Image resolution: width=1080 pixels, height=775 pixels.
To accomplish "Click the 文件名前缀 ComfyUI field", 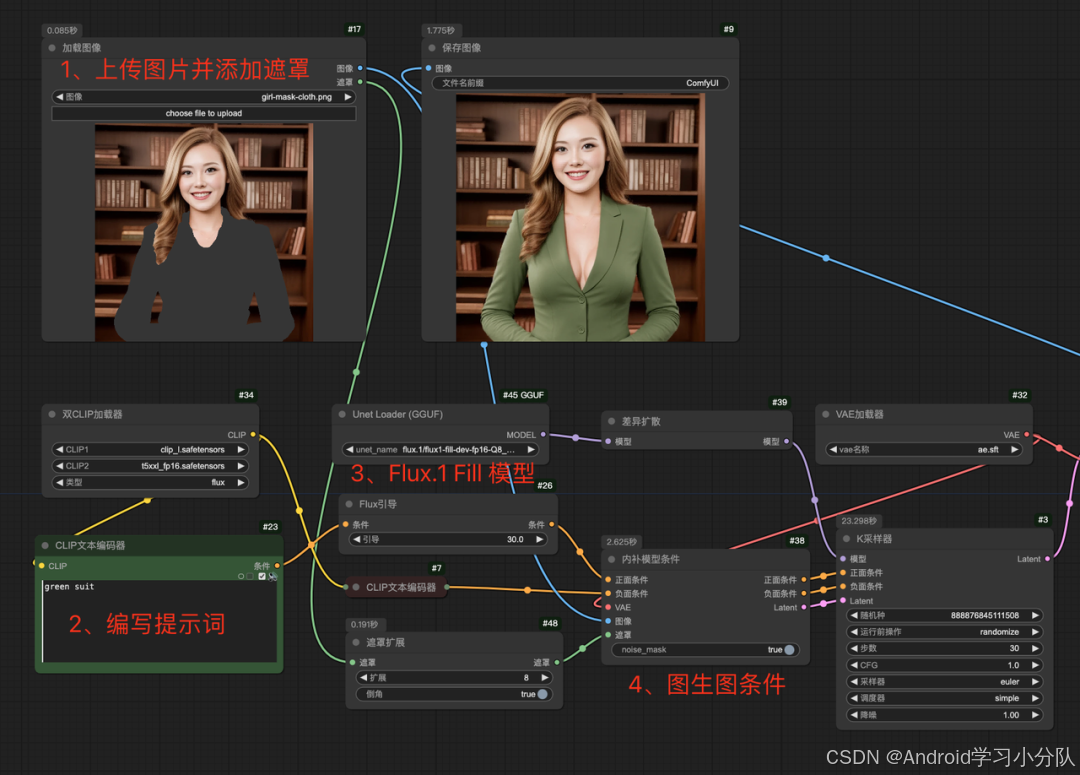I will [580, 83].
